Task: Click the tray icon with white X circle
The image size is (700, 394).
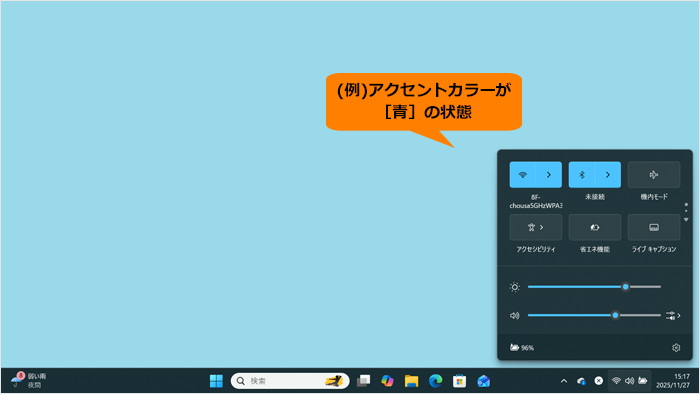Action: [x=599, y=381]
